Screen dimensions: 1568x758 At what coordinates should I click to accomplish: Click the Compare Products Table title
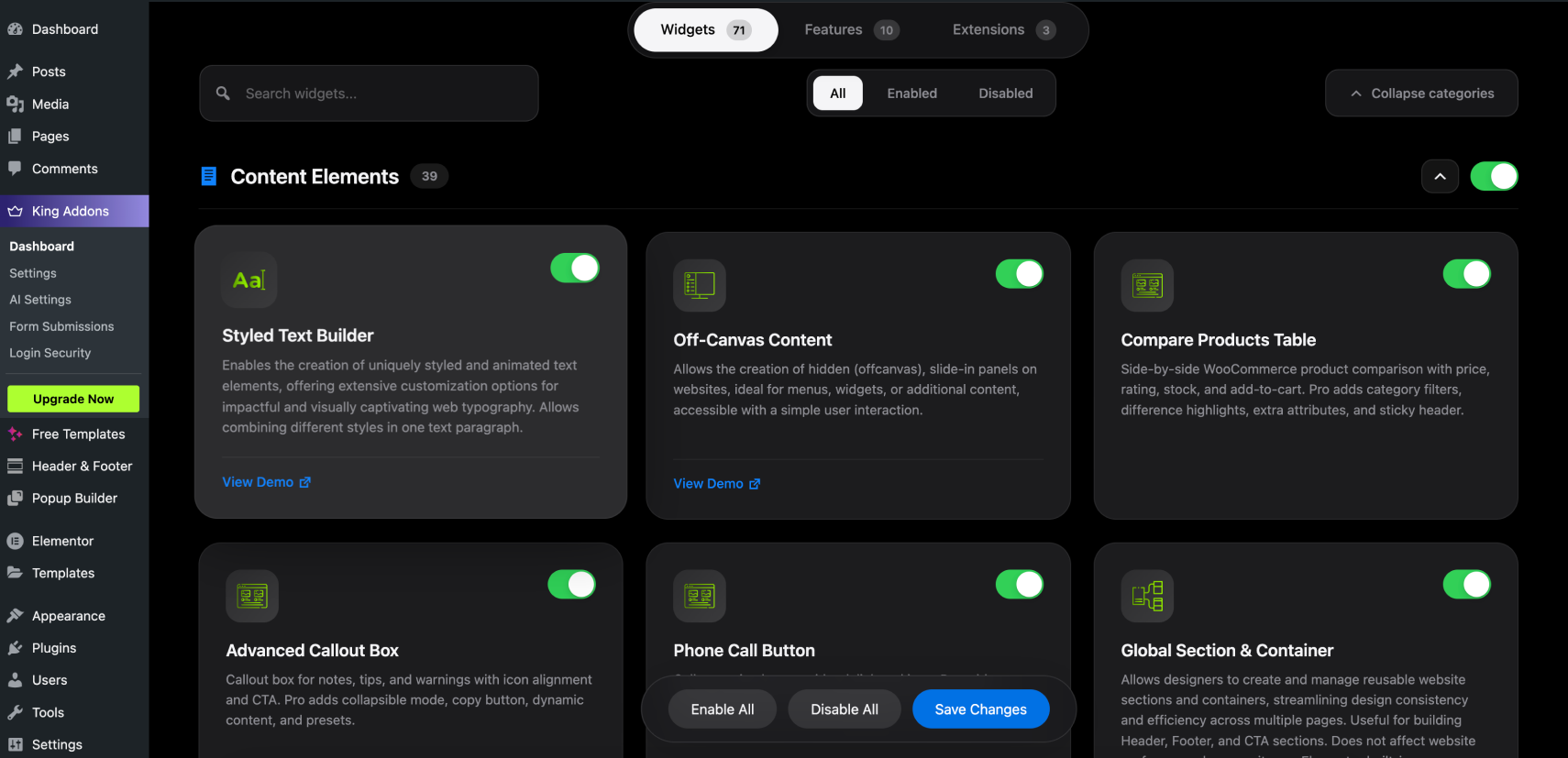(1219, 340)
